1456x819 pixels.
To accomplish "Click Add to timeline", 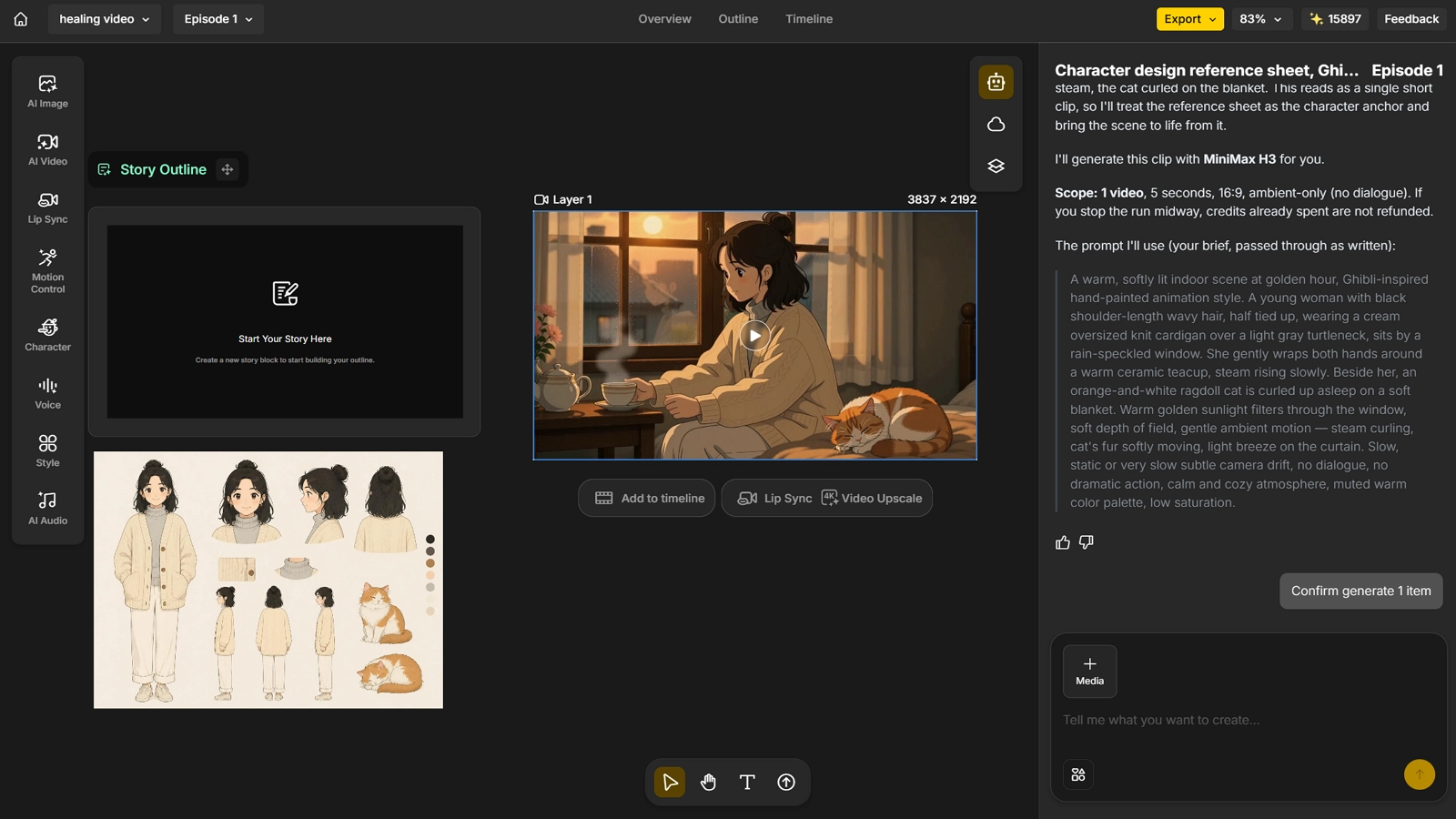I will click(647, 498).
